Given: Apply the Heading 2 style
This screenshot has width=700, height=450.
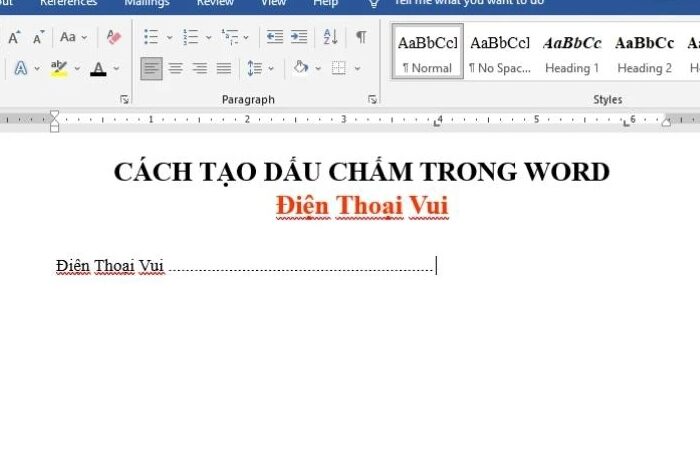Looking at the screenshot, I should pyautogui.click(x=644, y=52).
